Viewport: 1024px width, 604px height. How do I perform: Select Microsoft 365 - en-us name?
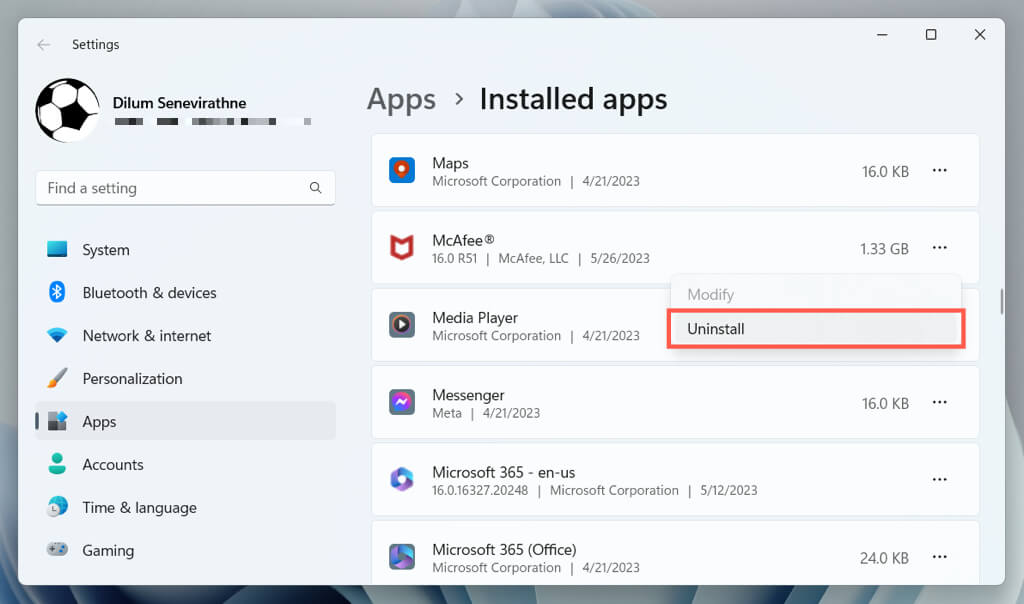click(x=504, y=472)
